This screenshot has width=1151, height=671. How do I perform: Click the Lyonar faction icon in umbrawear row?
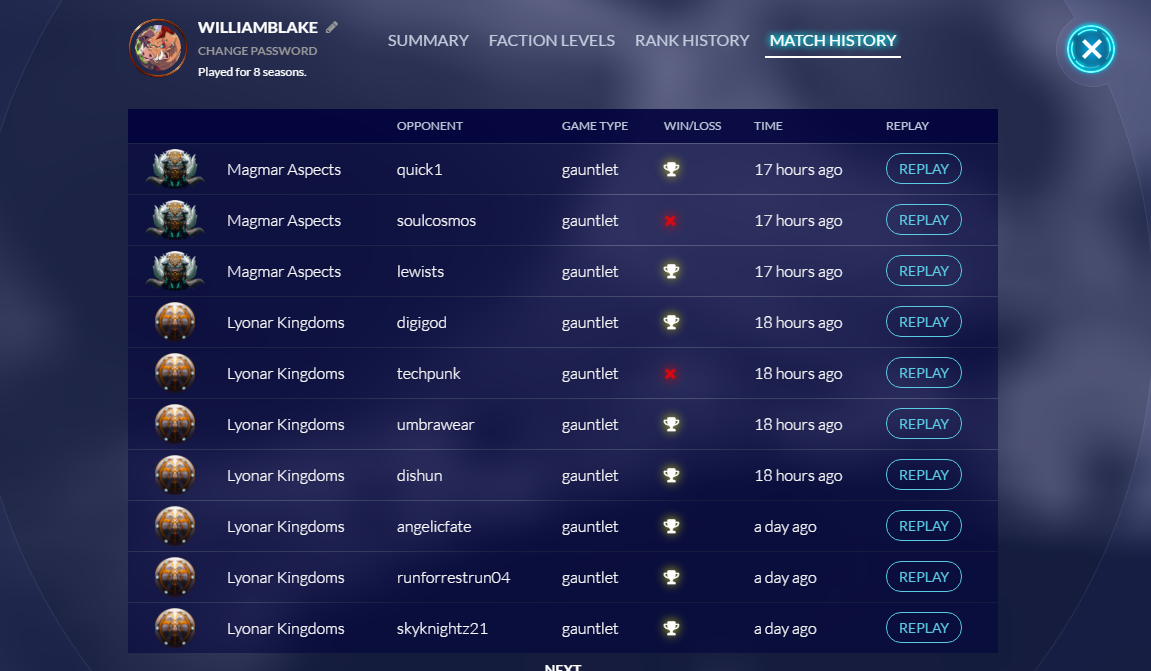pos(175,424)
